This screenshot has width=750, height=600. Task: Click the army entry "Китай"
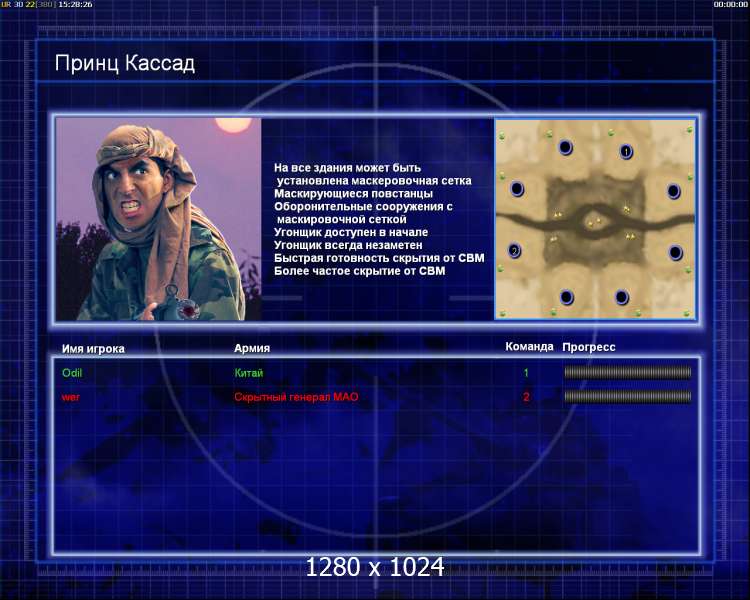click(249, 373)
